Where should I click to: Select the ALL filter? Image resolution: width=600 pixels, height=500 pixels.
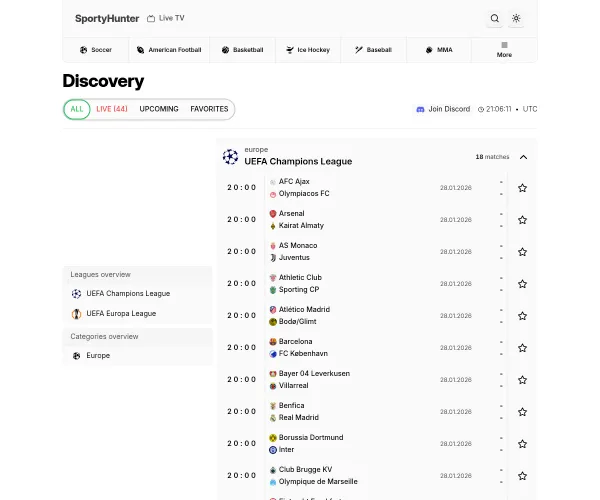click(x=77, y=109)
